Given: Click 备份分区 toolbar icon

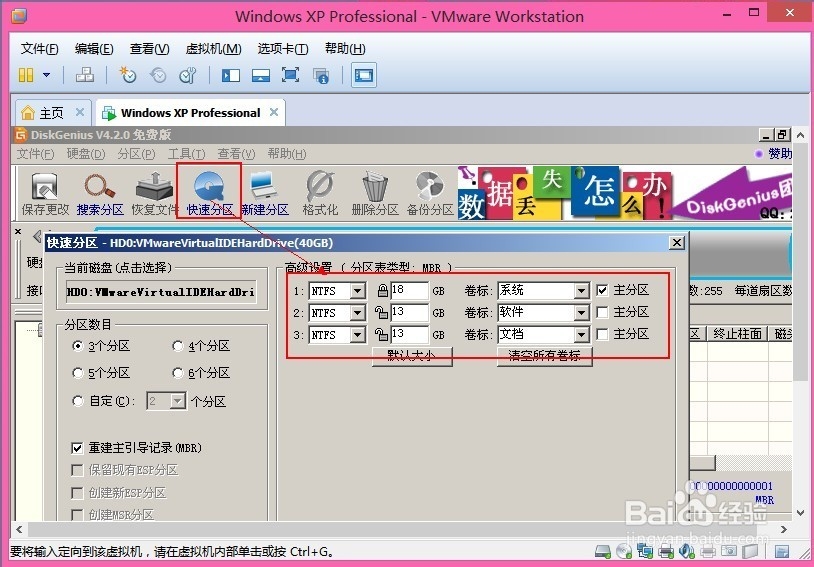Looking at the screenshot, I should click(430, 195).
